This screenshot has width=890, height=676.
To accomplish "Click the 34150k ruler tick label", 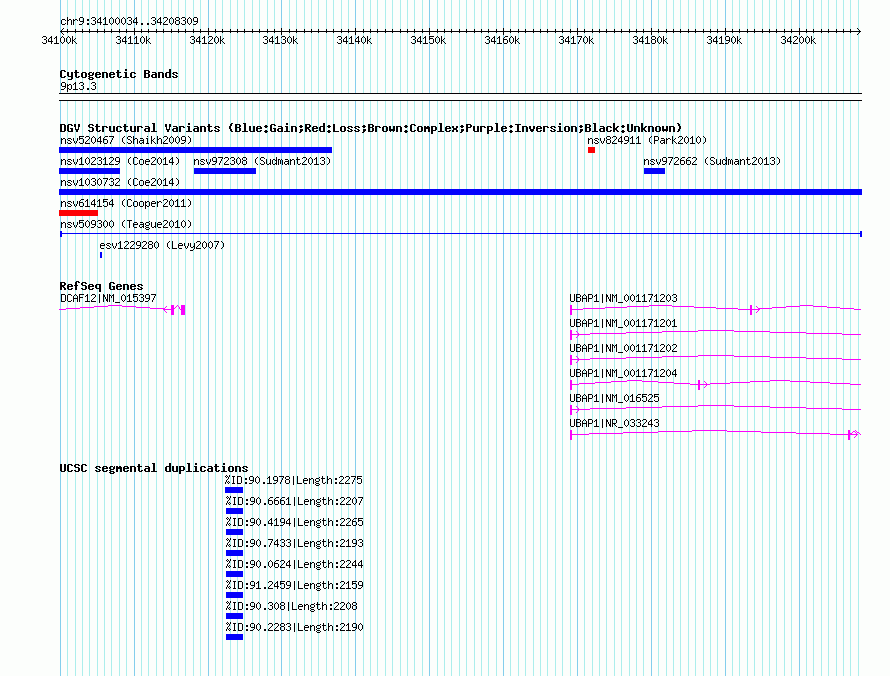I will (x=429, y=40).
